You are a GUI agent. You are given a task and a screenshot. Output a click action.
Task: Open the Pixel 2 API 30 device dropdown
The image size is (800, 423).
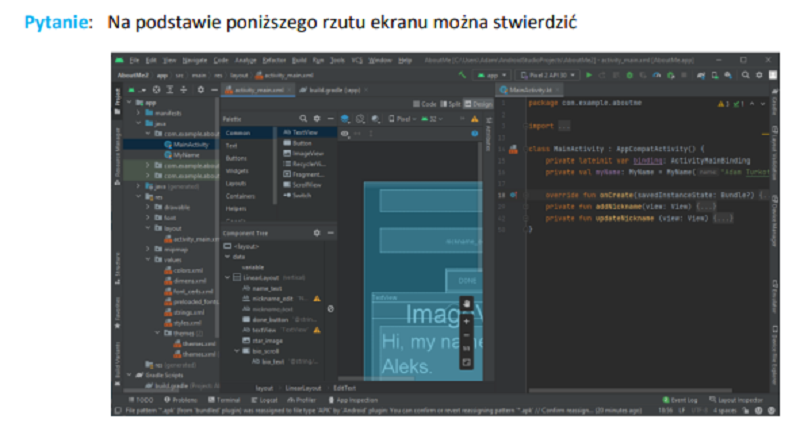tap(547, 75)
